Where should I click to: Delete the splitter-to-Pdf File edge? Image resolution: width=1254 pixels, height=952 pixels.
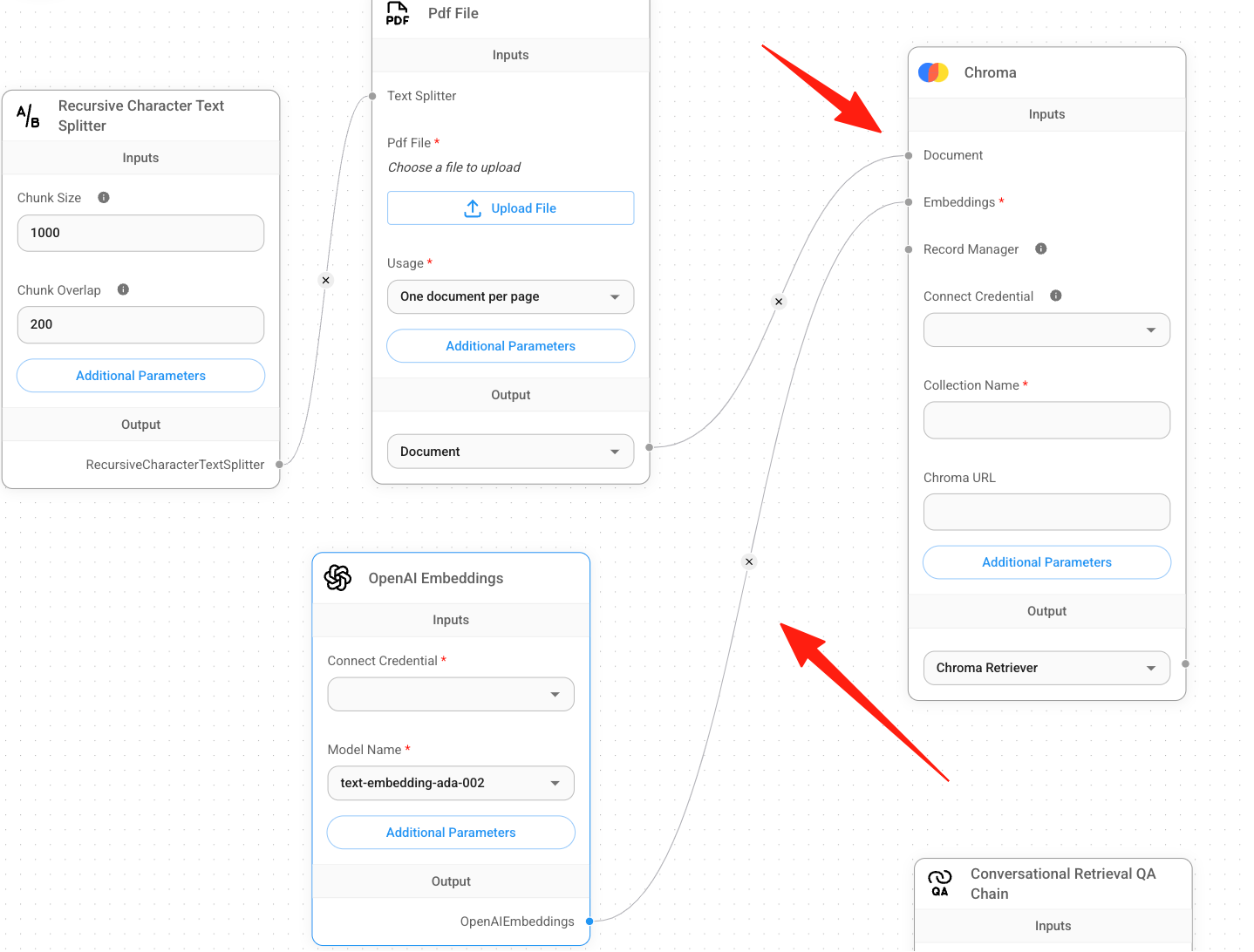[326, 280]
